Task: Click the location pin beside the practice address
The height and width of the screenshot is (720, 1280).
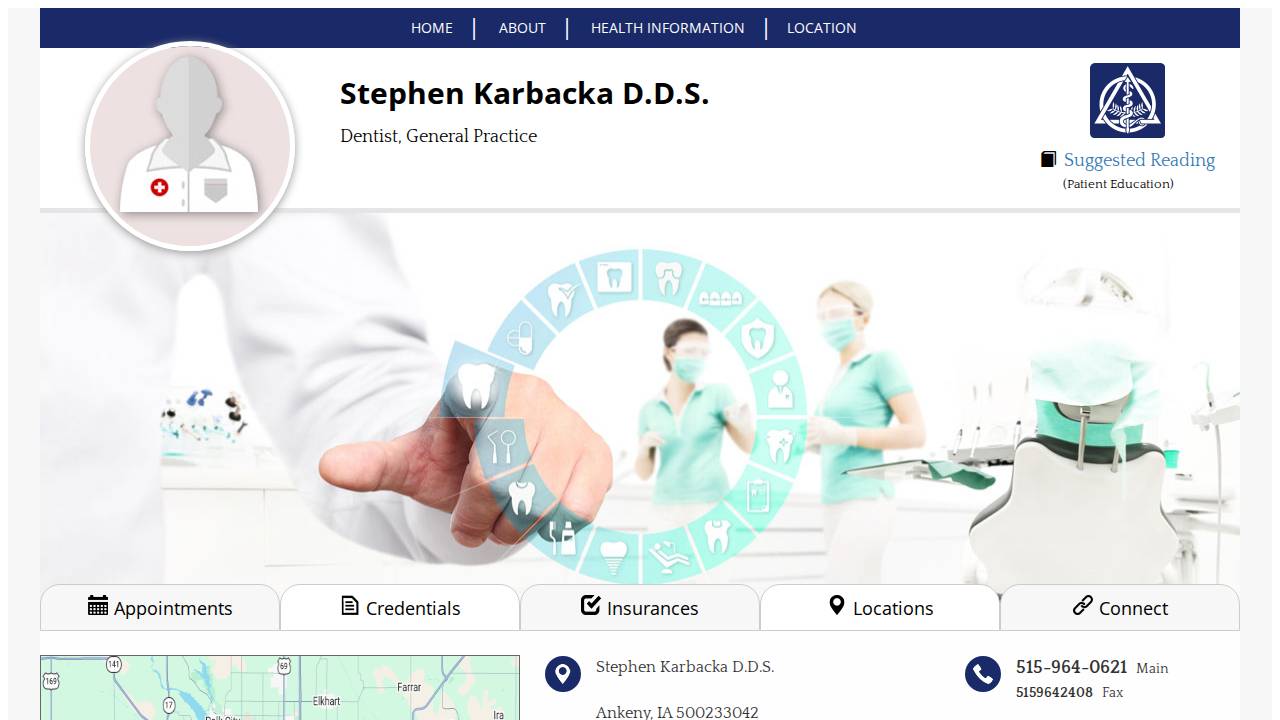Action: 563,675
